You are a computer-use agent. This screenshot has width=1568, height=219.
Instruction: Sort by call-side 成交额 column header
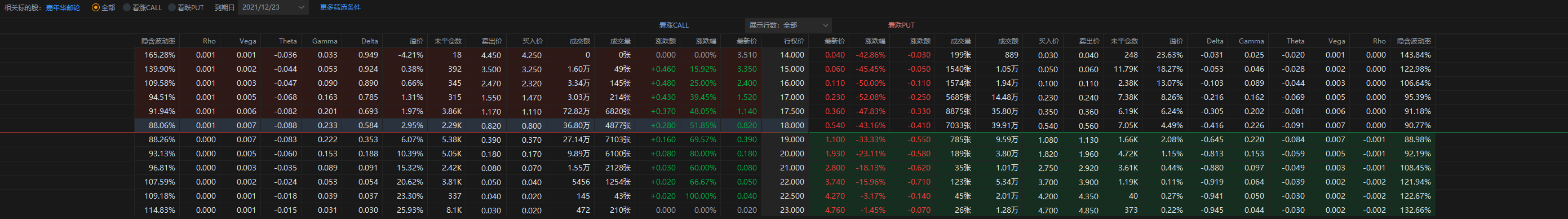pyautogui.click(x=579, y=41)
